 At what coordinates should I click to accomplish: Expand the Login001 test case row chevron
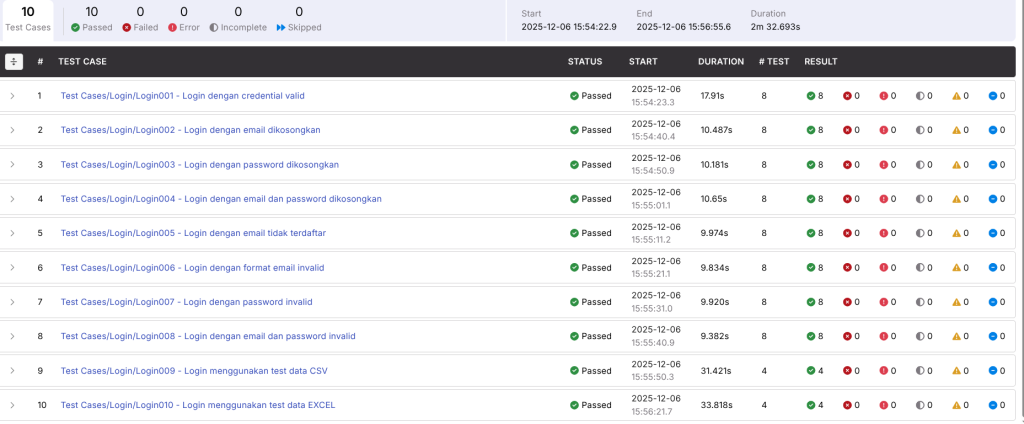click(x=13, y=96)
